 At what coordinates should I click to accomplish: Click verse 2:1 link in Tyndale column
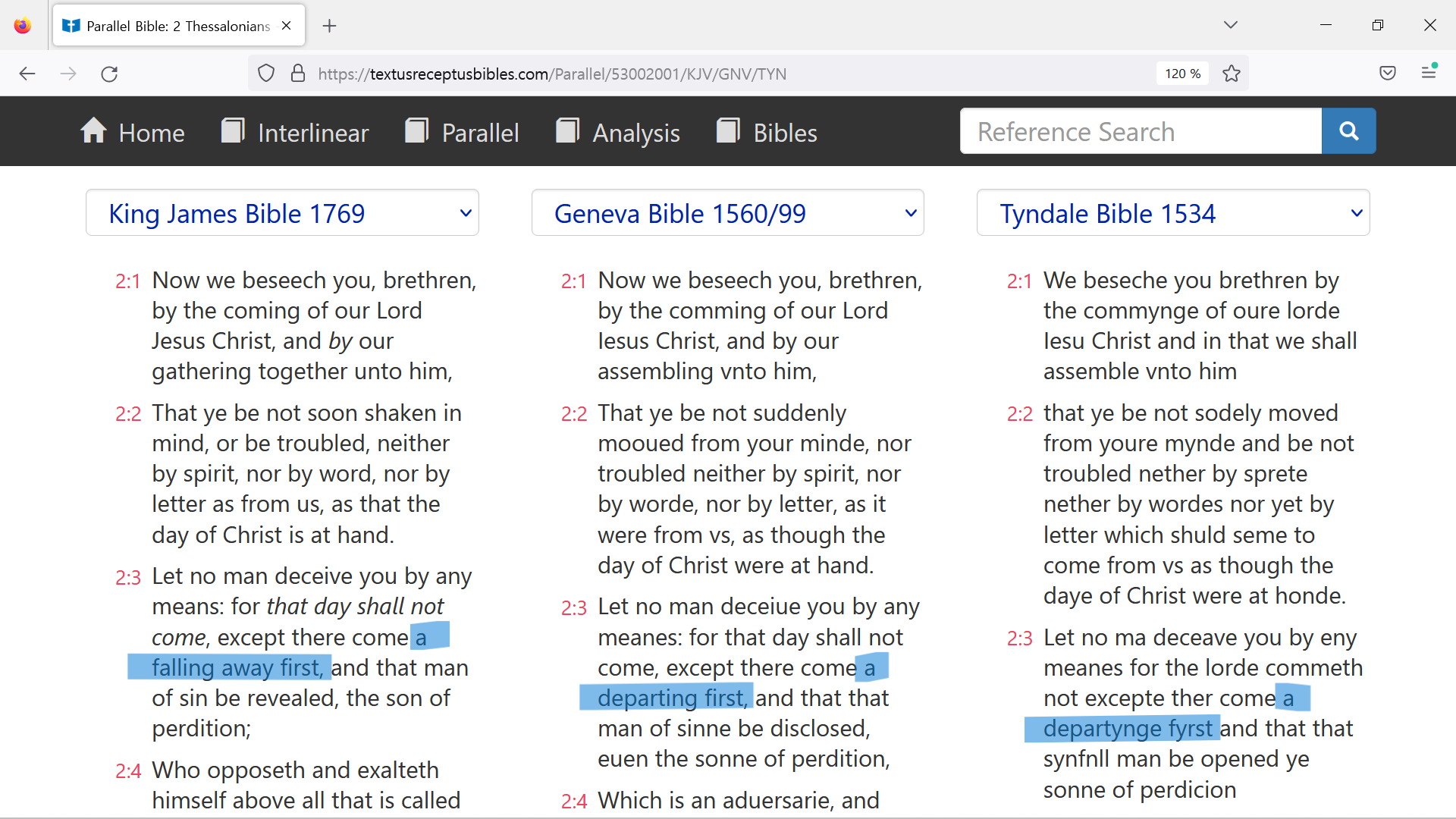1020,281
